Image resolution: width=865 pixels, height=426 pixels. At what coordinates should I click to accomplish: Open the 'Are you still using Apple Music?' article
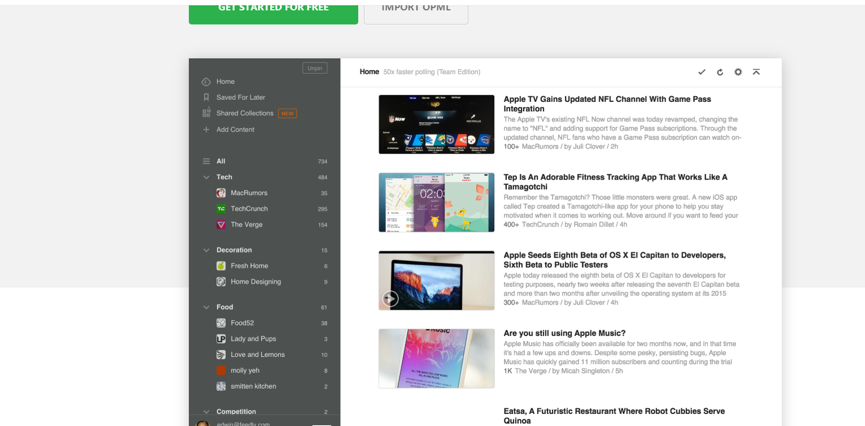point(564,333)
